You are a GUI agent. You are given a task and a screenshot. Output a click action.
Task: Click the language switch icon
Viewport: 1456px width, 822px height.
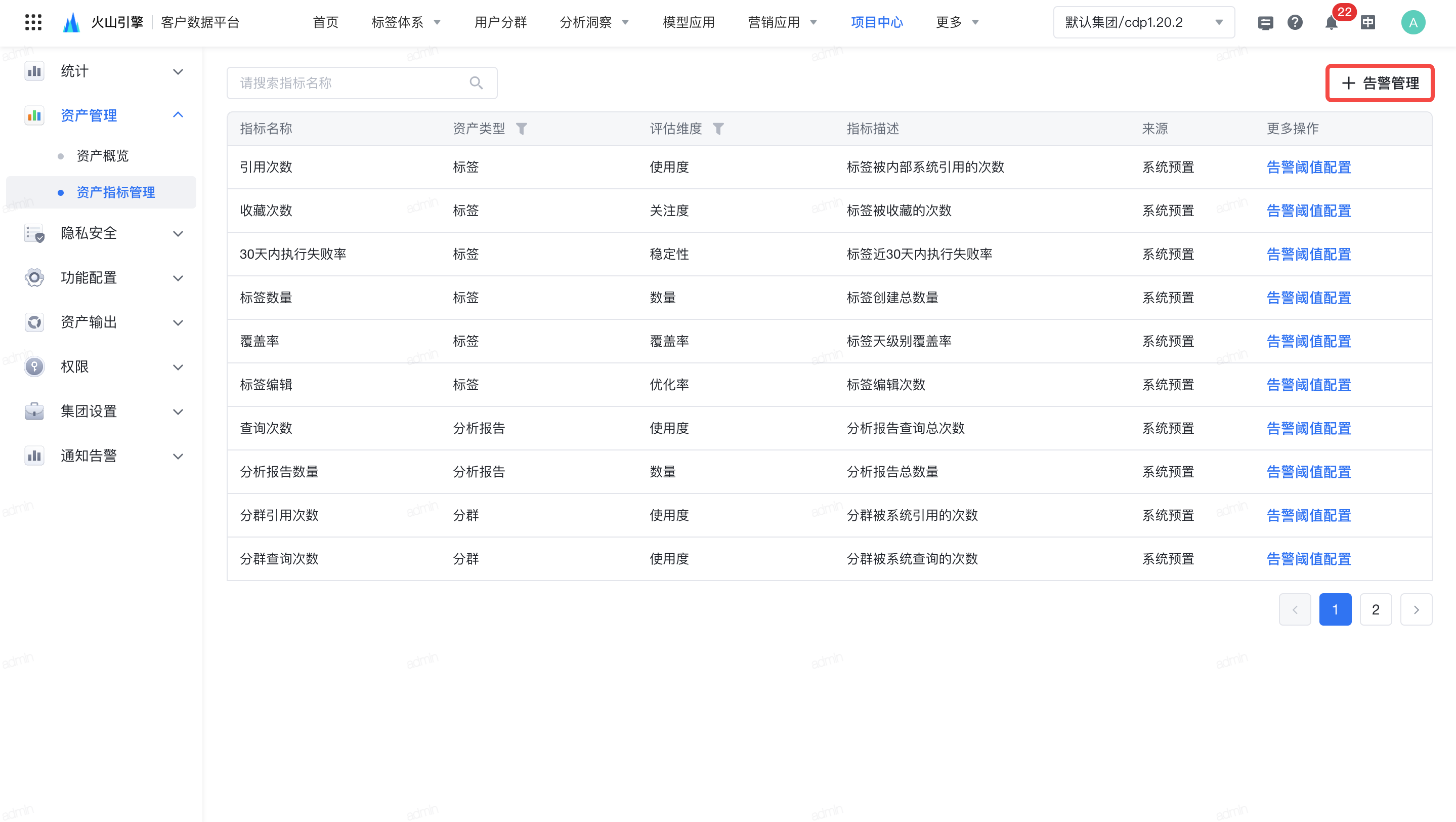click(1368, 23)
